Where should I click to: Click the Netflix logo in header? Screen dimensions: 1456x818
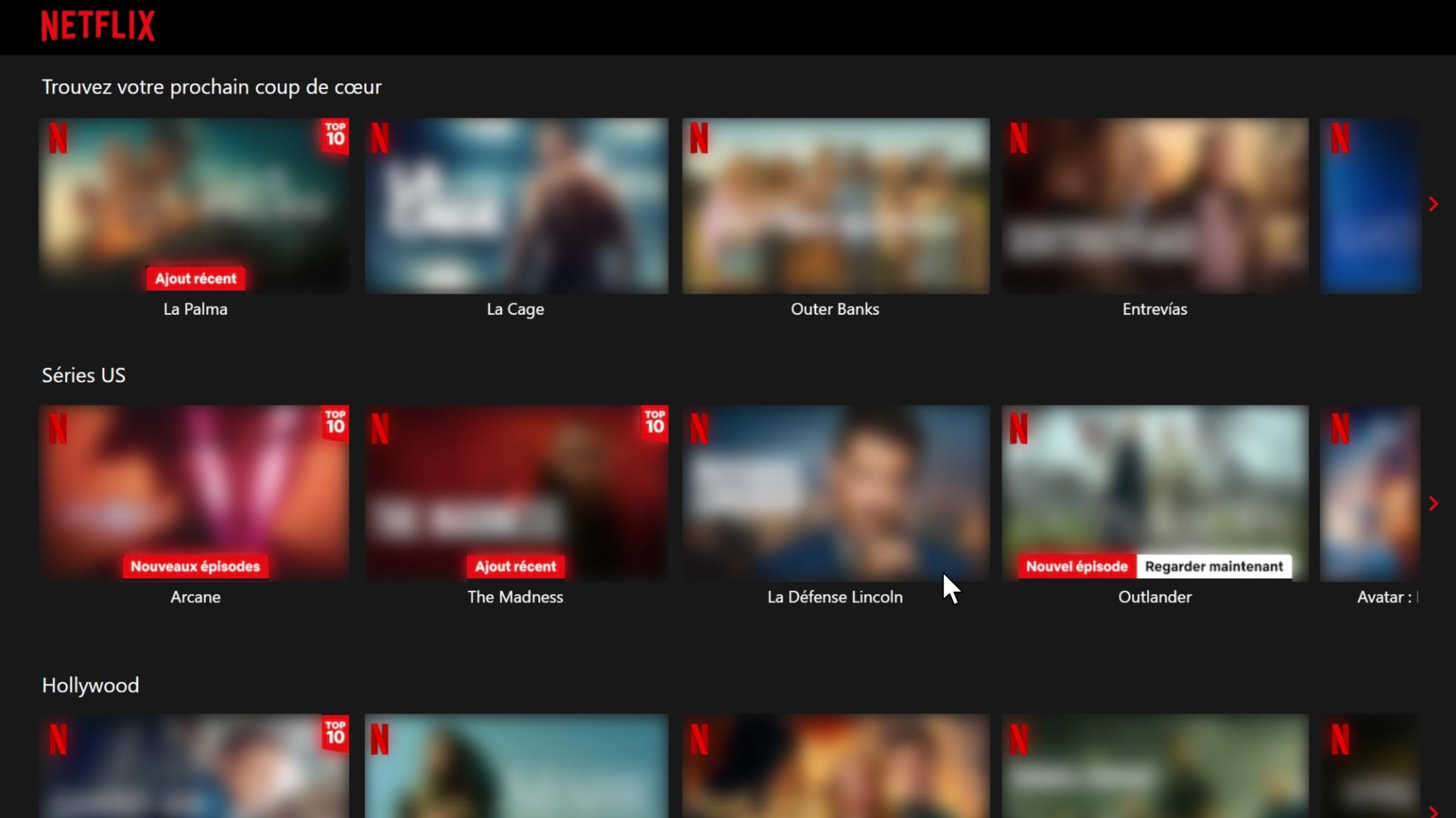[x=98, y=26]
